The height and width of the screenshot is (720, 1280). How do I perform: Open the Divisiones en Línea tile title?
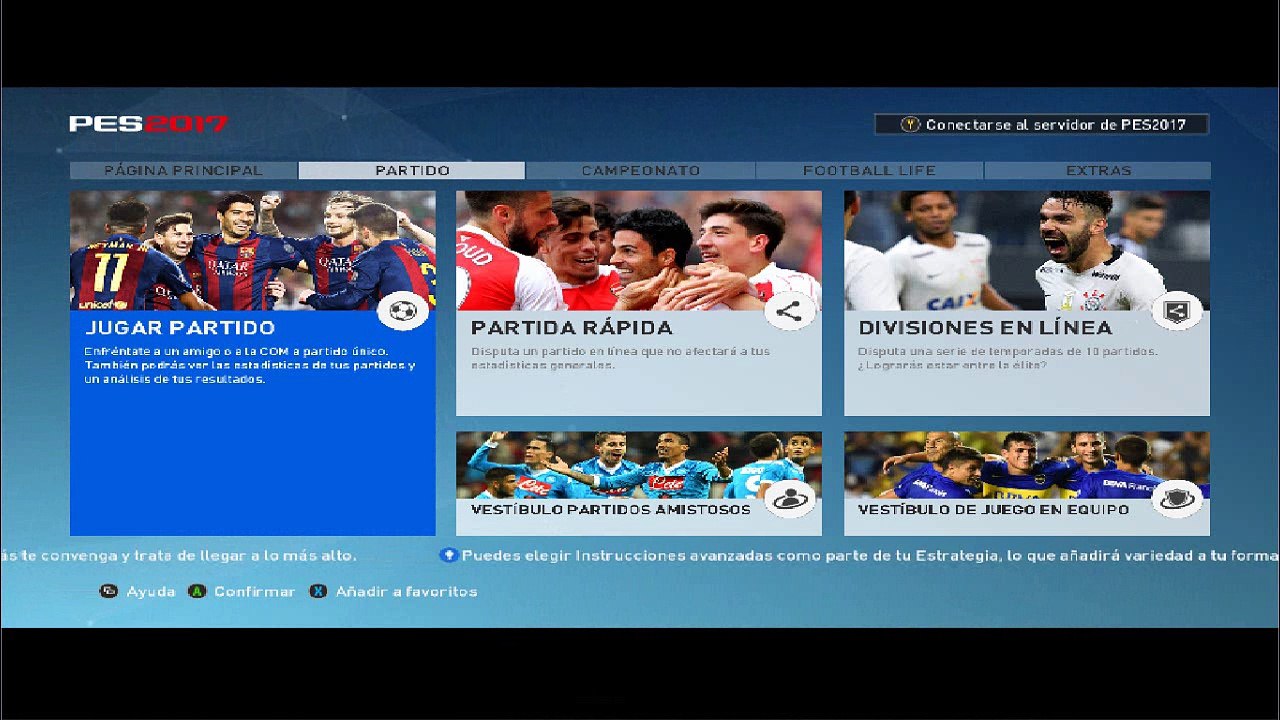(x=985, y=328)
